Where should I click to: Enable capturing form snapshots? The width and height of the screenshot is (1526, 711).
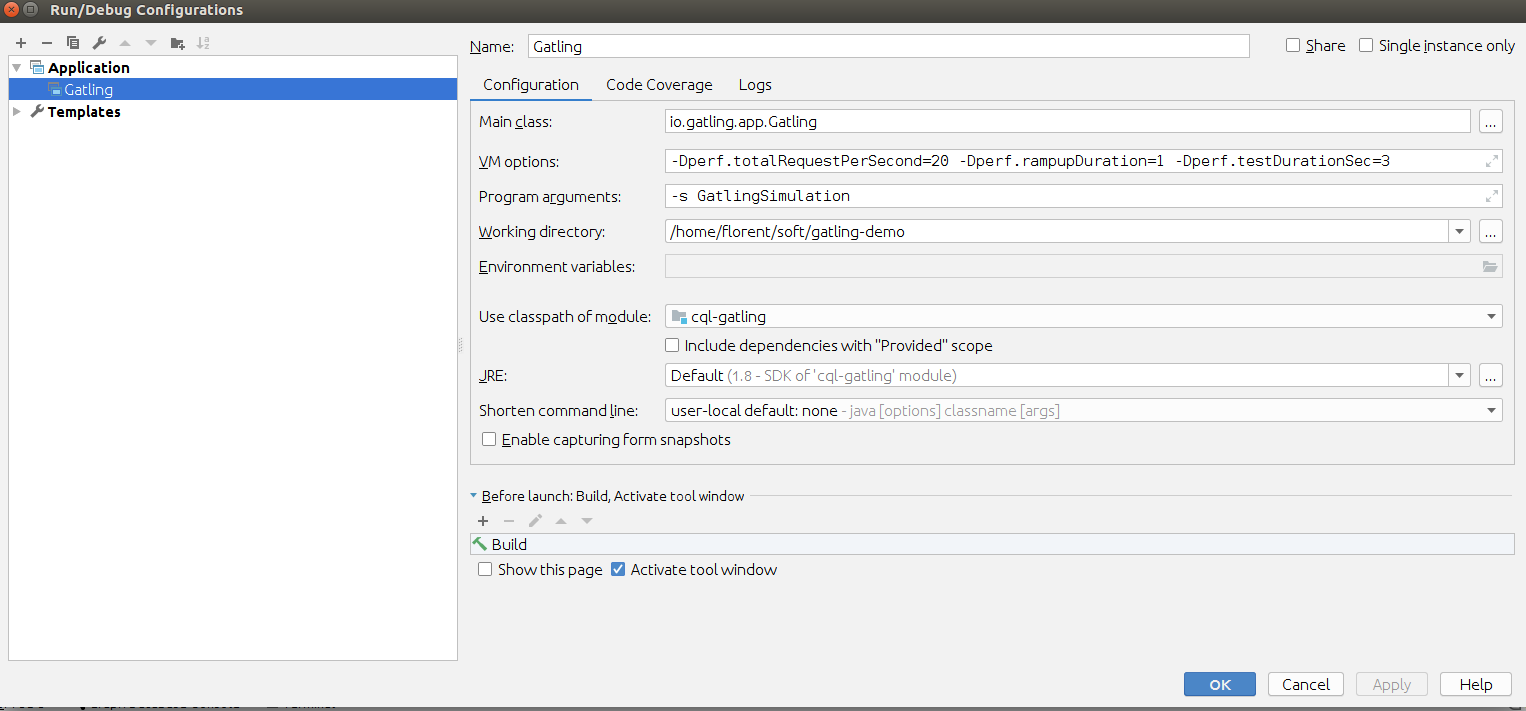click(x=489, y=439)
